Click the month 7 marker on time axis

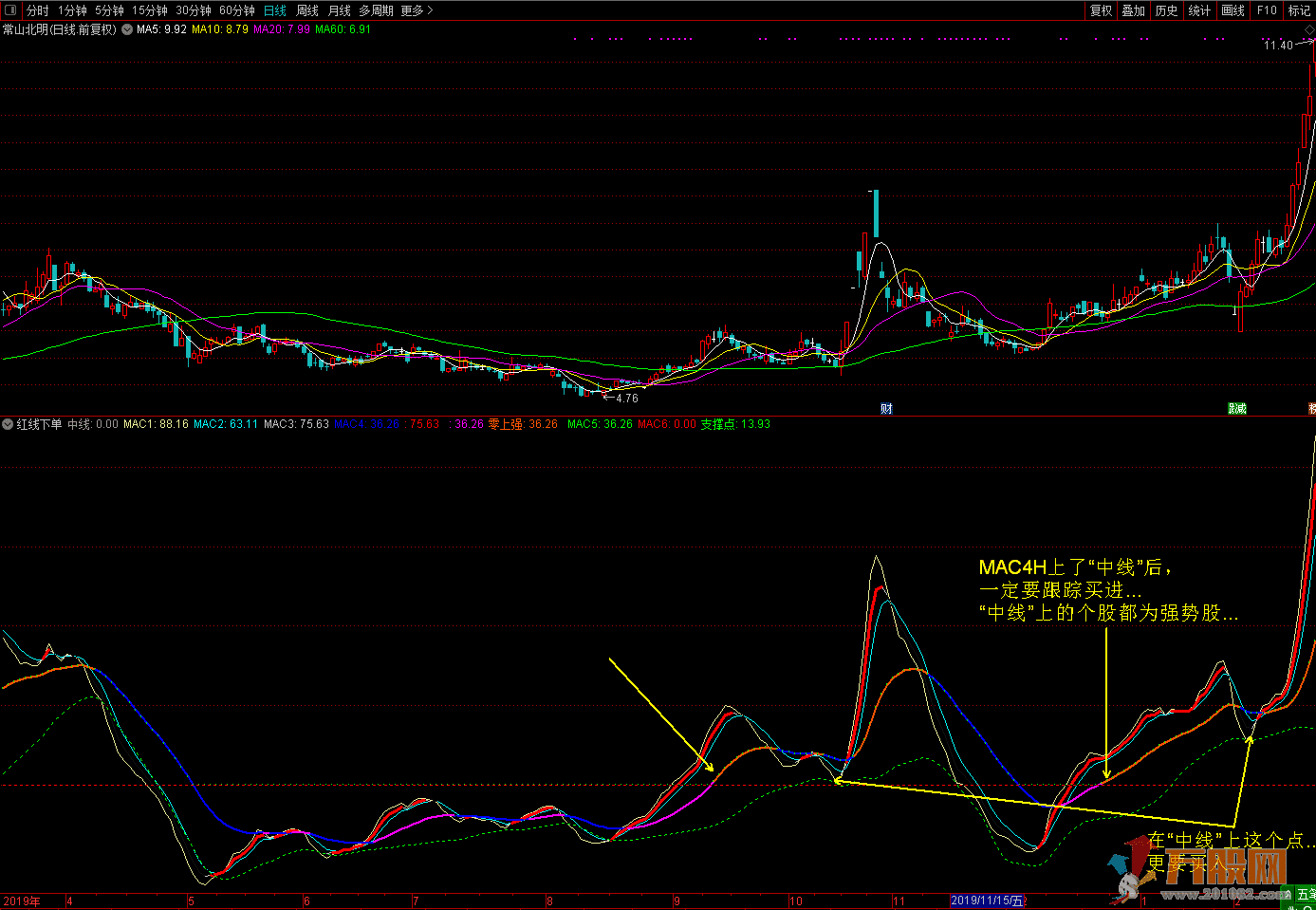tap(416, 901)
